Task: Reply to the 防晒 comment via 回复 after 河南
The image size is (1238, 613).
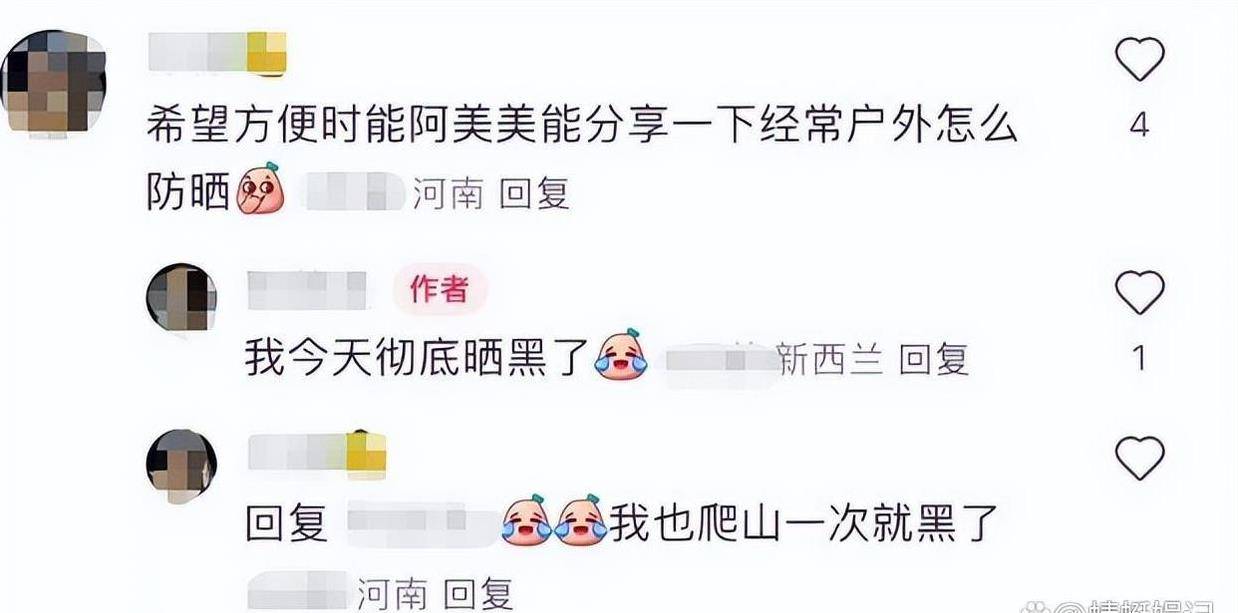Action: click(534, 194)
